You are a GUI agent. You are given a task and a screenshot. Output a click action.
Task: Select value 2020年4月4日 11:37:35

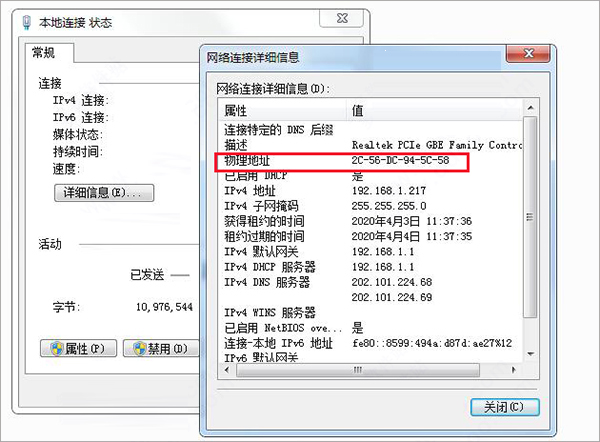(412, 236)
